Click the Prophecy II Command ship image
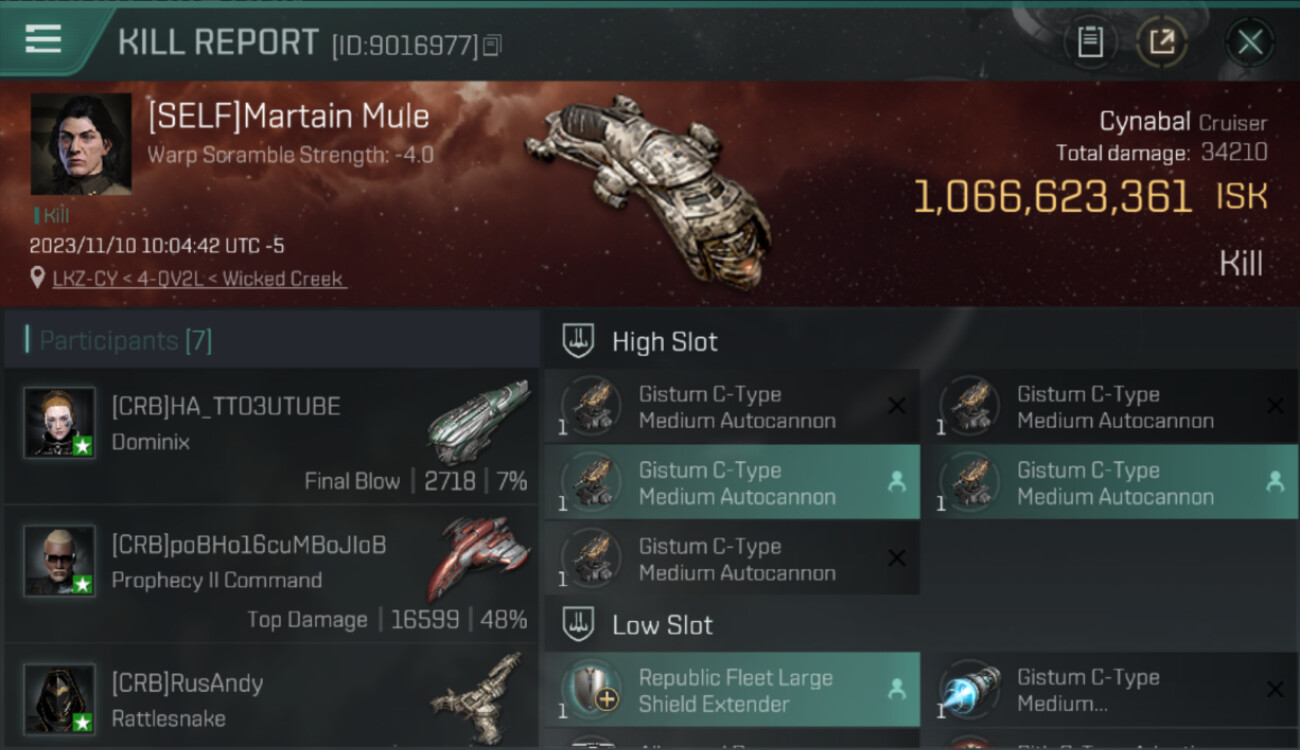The height and width of the screenshot is (750, 1300). click(478, 558)
